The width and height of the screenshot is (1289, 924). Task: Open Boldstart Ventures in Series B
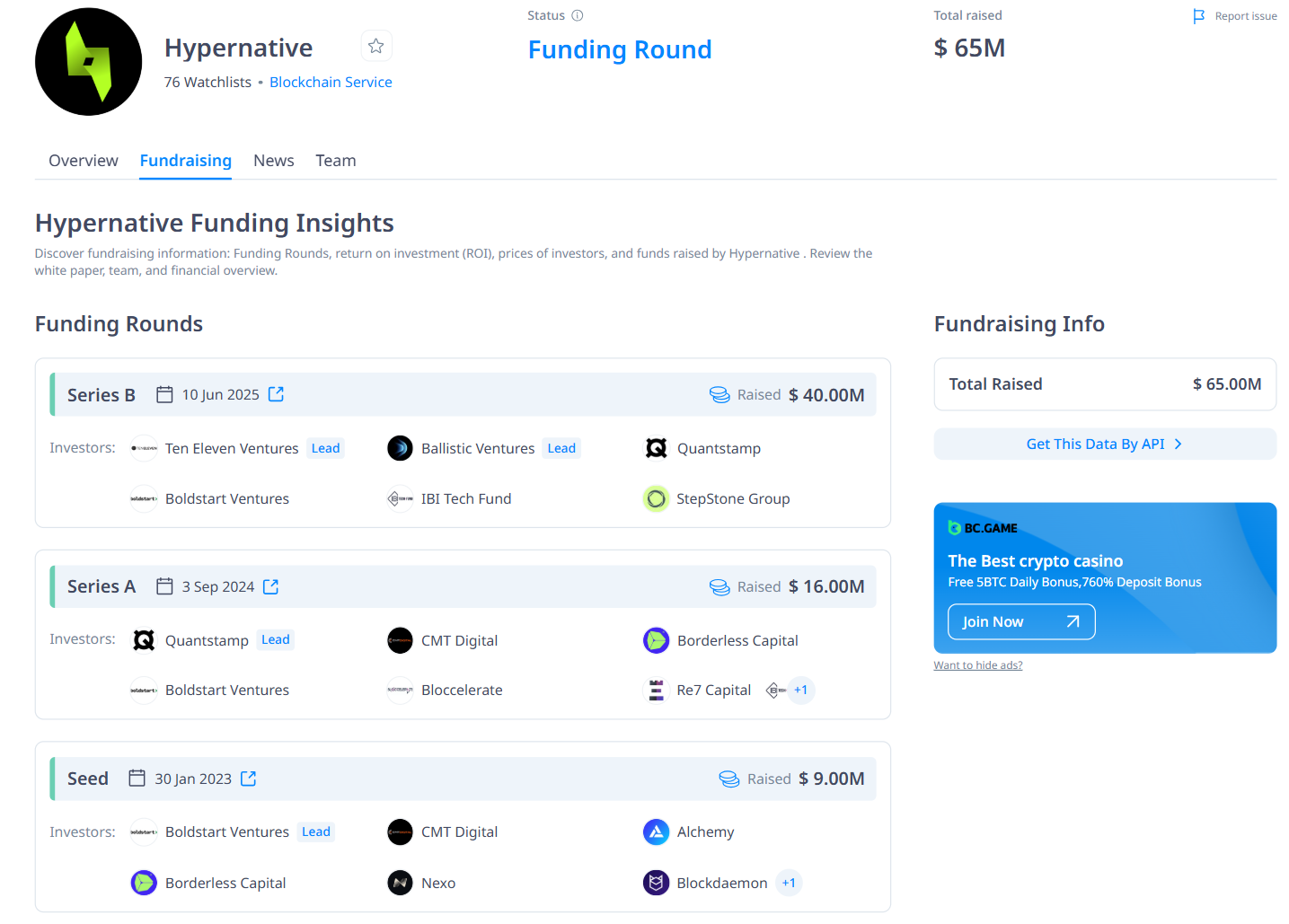[227, 498]
